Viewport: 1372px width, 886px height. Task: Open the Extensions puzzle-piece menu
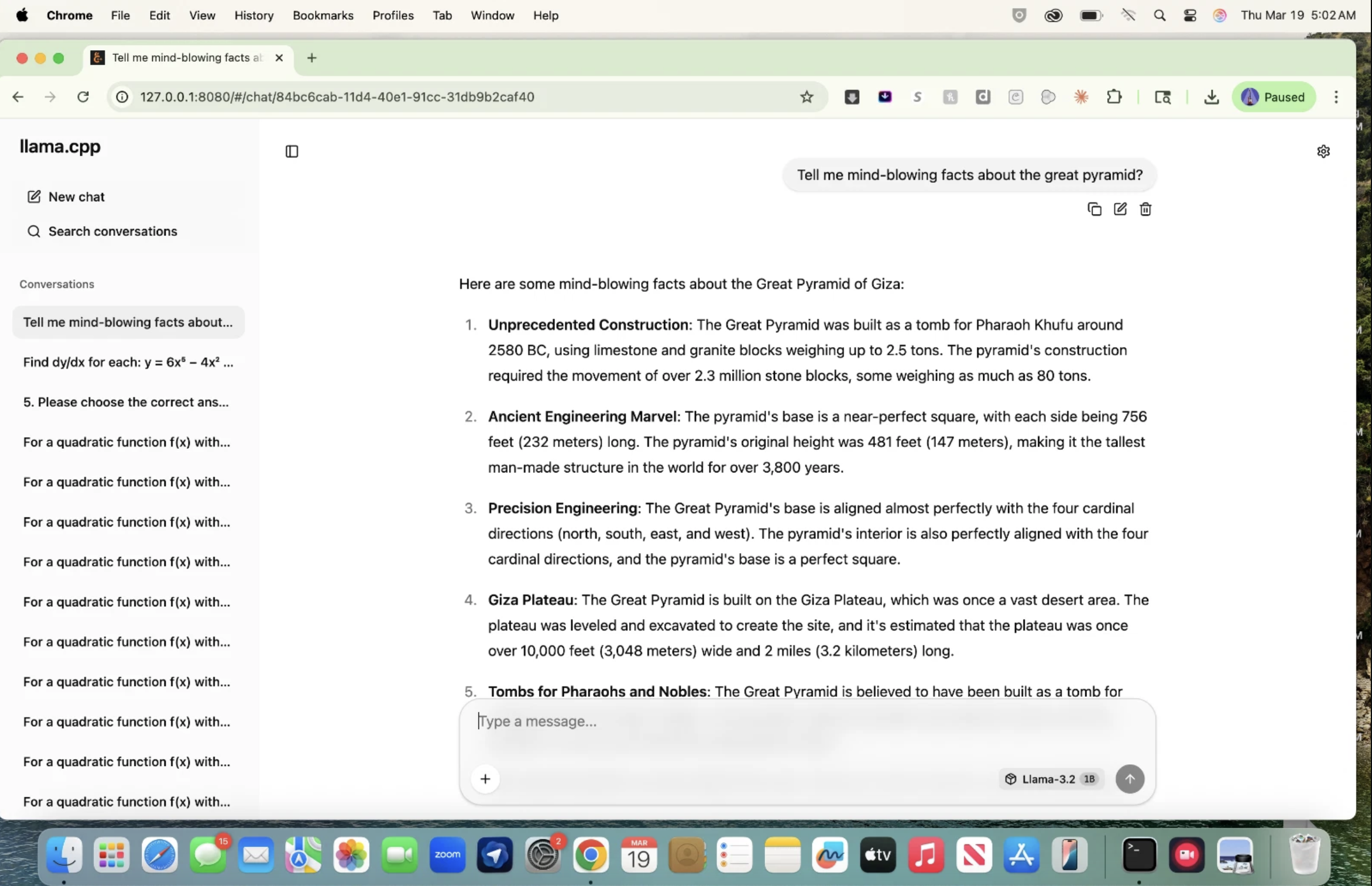[1114, 97]
